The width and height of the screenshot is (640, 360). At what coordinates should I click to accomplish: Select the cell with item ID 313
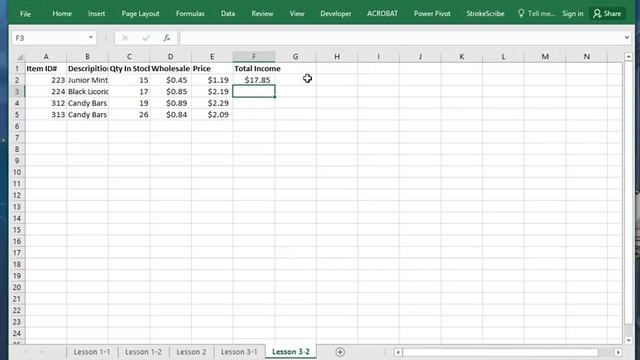click(x=46, y=115)
